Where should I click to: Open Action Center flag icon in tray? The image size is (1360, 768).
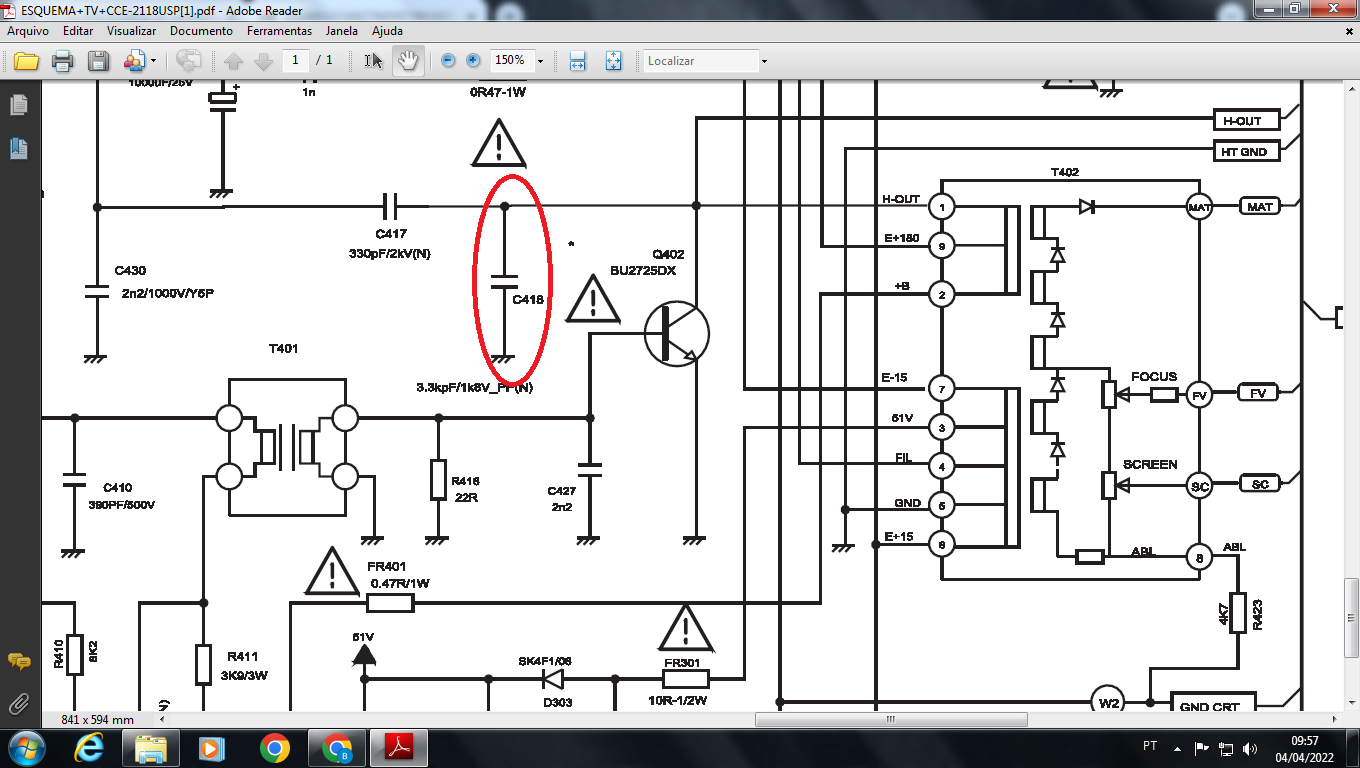(1203, 748)
